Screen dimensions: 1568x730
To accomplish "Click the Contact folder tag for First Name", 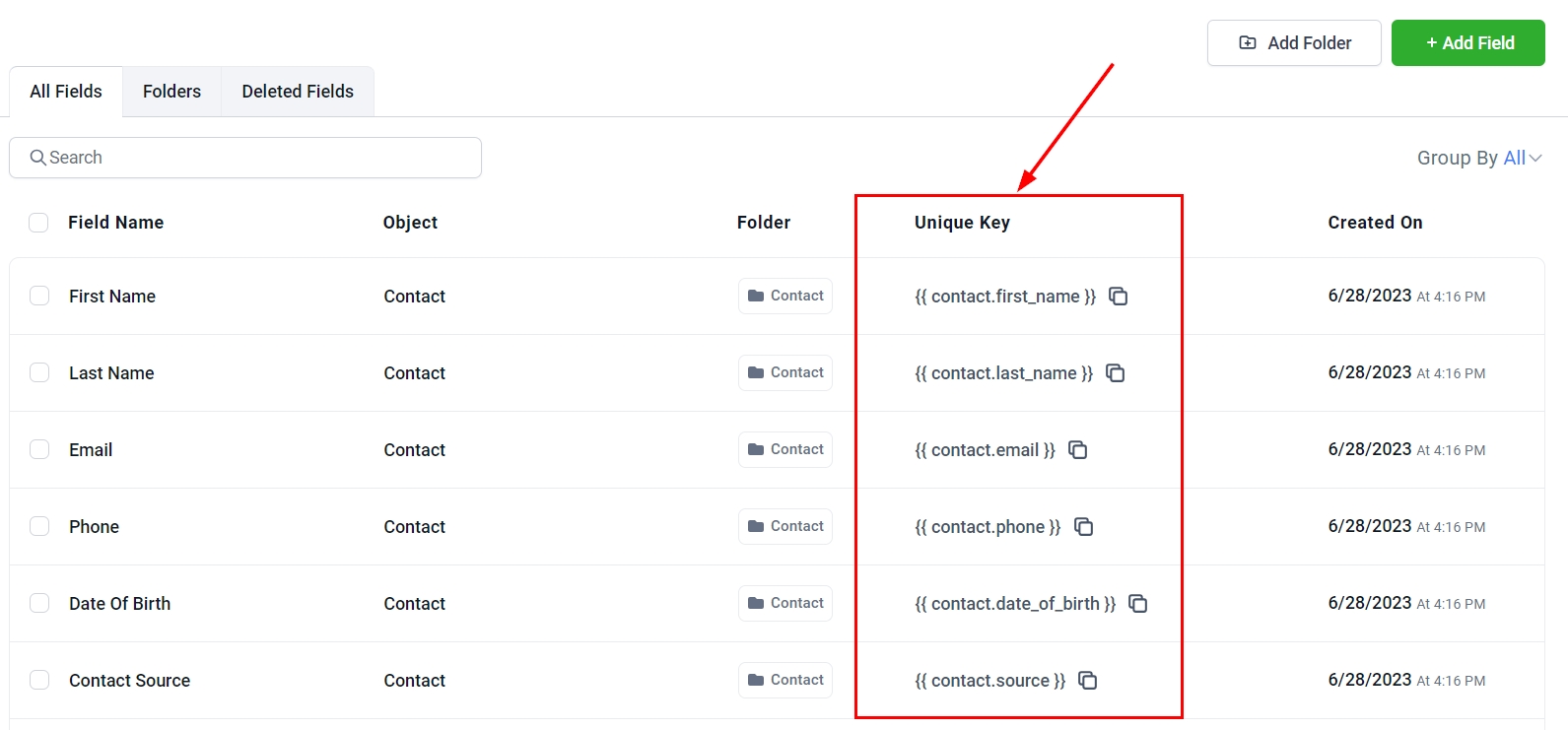I will click(x=785, y=297).
